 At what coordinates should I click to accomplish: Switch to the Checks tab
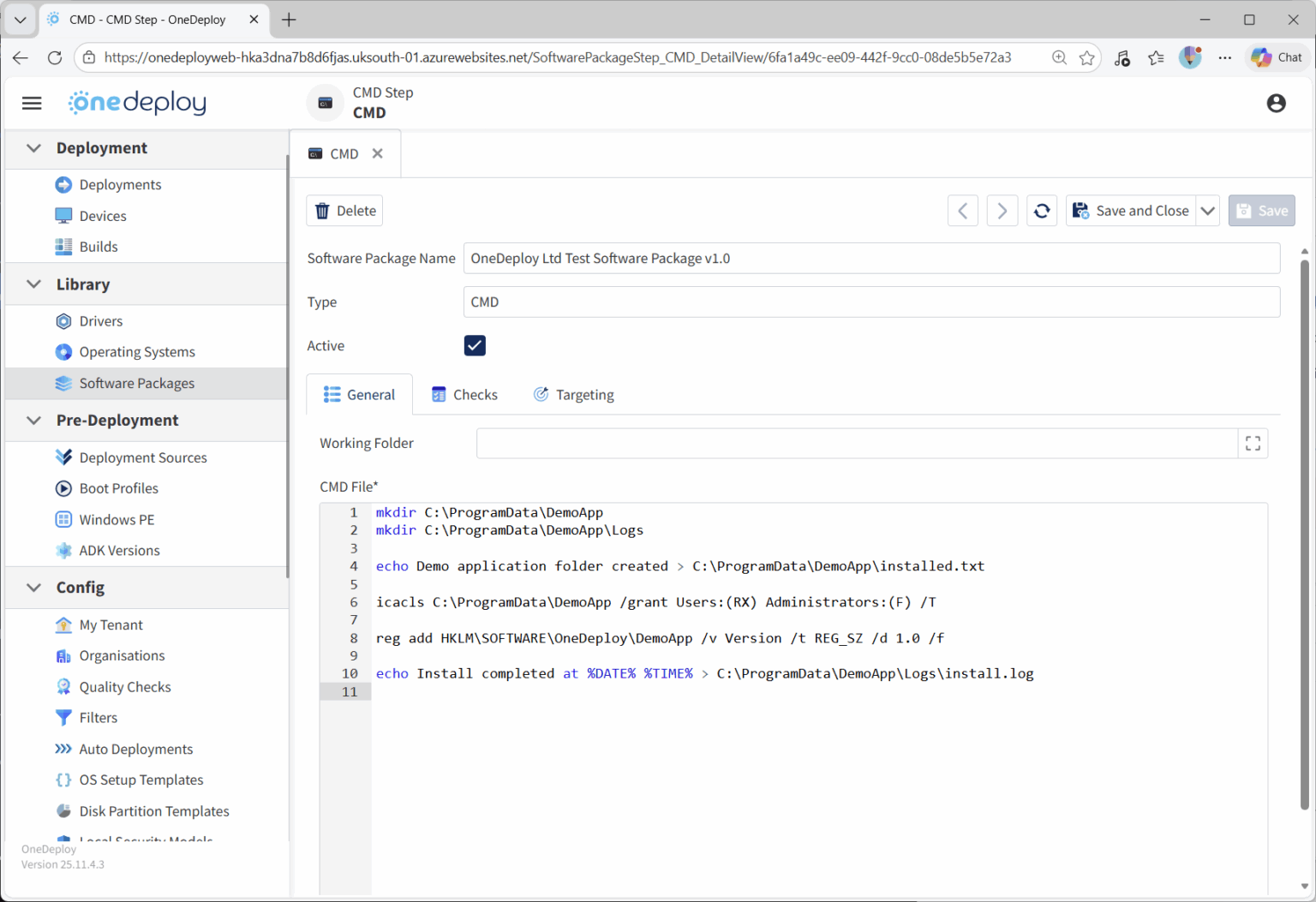(464, 395)
